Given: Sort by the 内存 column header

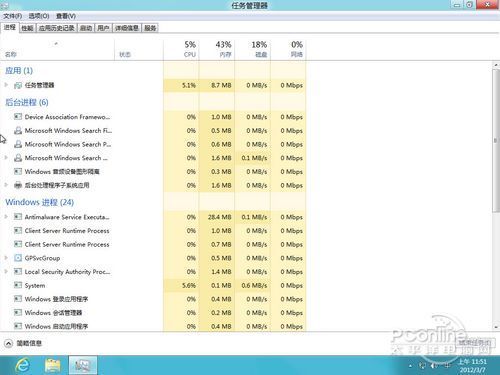Looking at the screenshot, I should (217, 49).
